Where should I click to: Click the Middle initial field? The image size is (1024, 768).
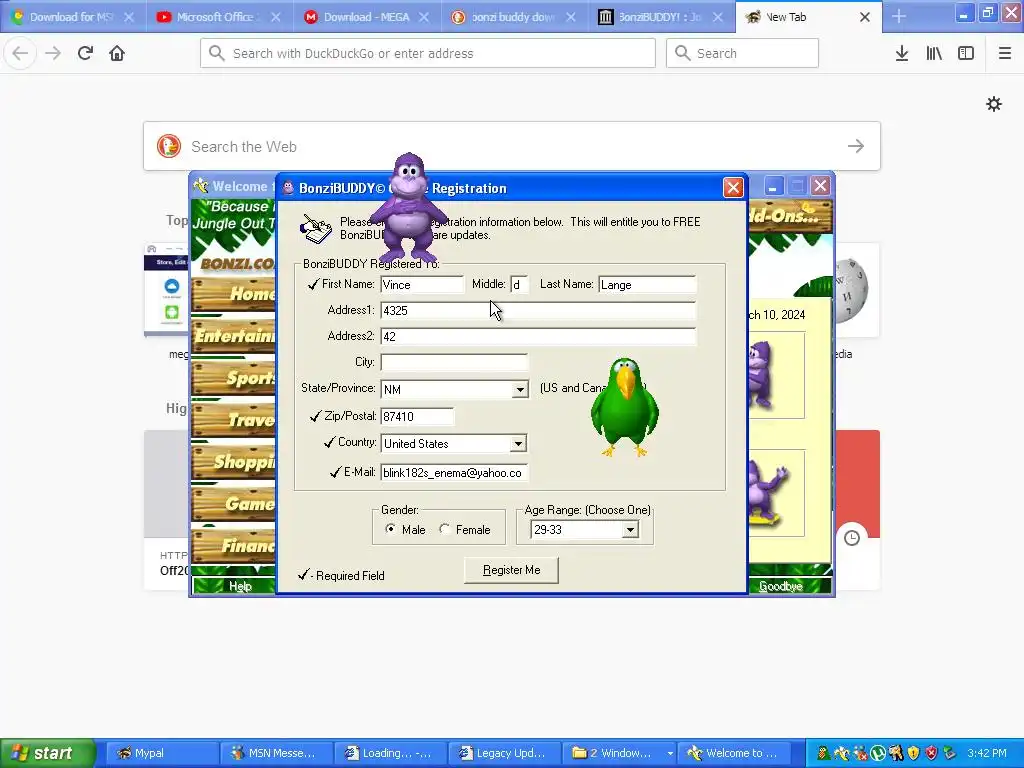(x=519, y=285)
